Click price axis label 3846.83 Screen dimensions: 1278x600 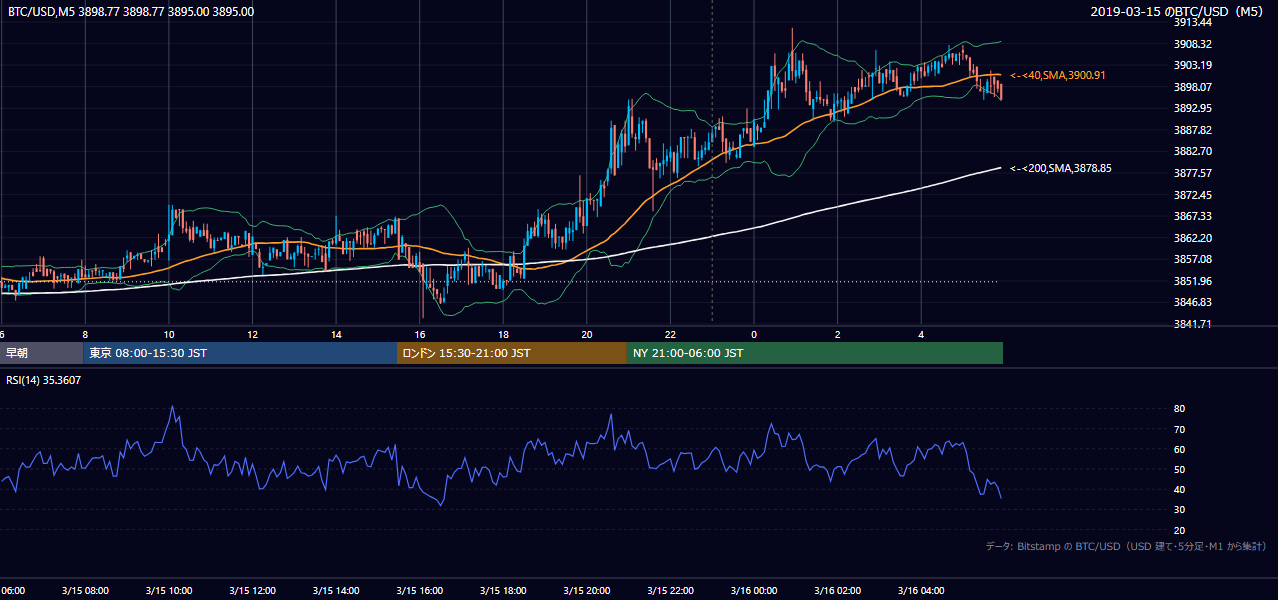(1192, 302)
